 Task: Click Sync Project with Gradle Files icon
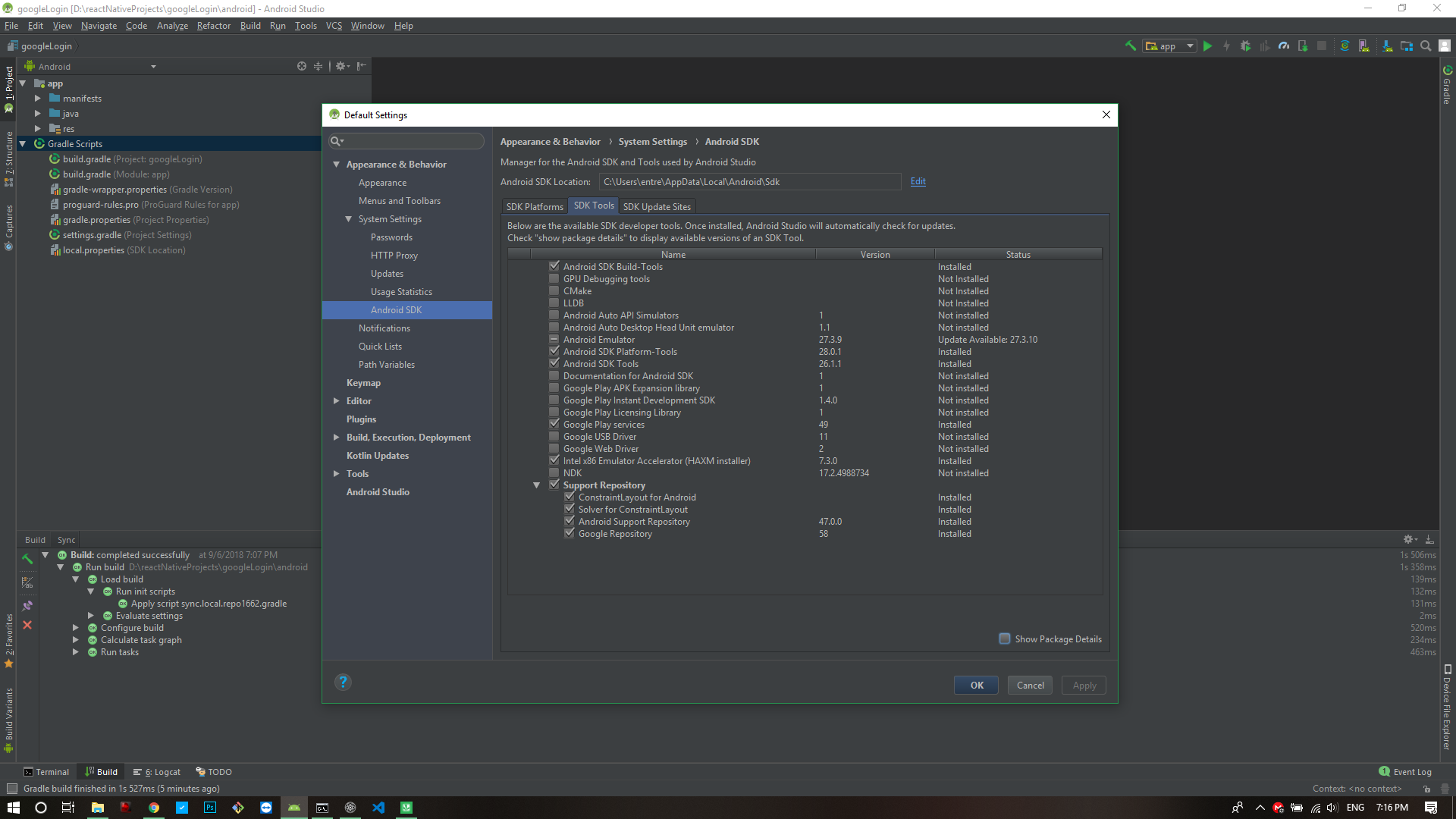pos(1345,46)
